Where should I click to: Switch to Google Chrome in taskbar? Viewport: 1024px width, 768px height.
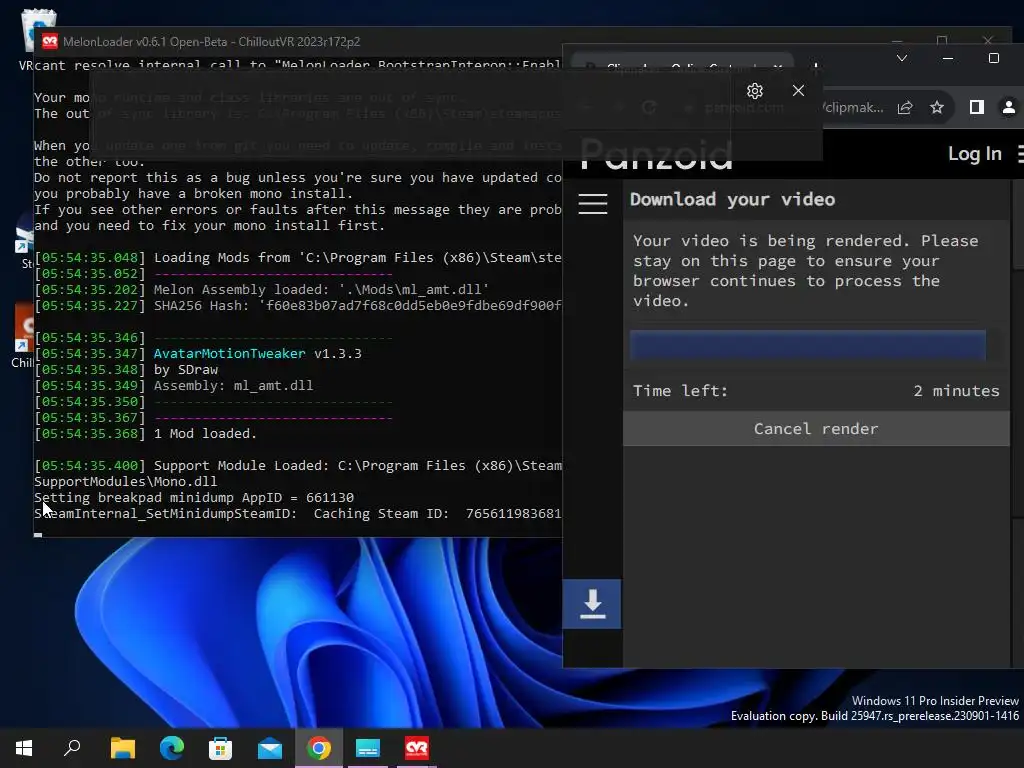319,748
